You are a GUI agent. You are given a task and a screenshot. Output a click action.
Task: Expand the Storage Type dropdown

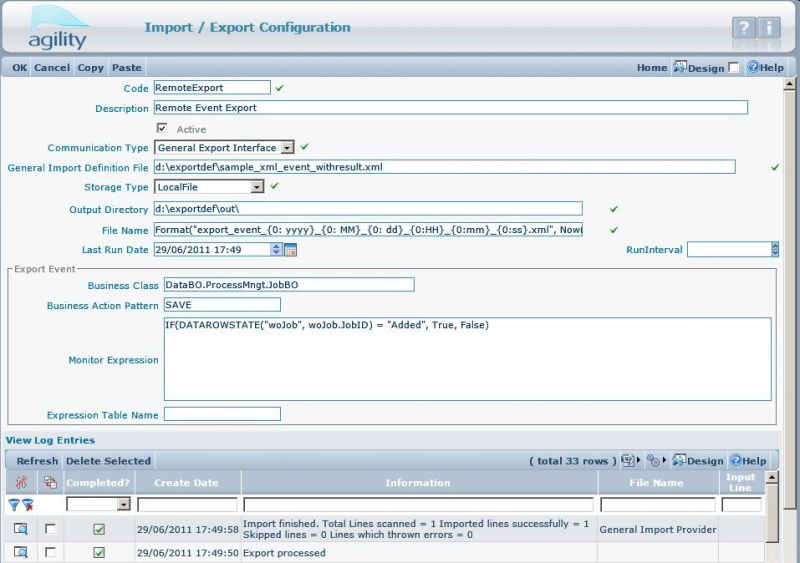coord(257,187)
